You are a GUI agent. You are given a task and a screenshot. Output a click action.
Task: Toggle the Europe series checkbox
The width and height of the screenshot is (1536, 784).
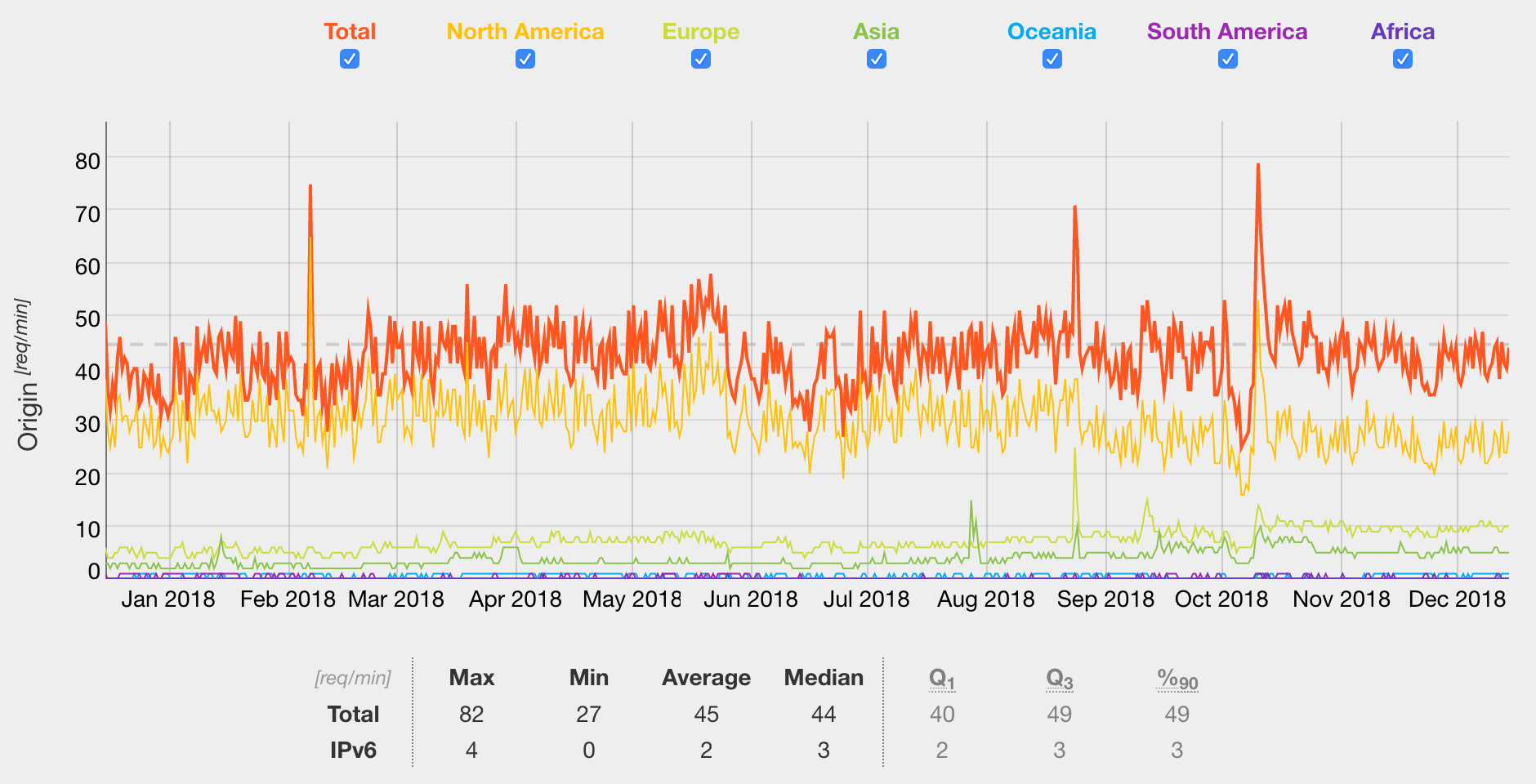701,59
